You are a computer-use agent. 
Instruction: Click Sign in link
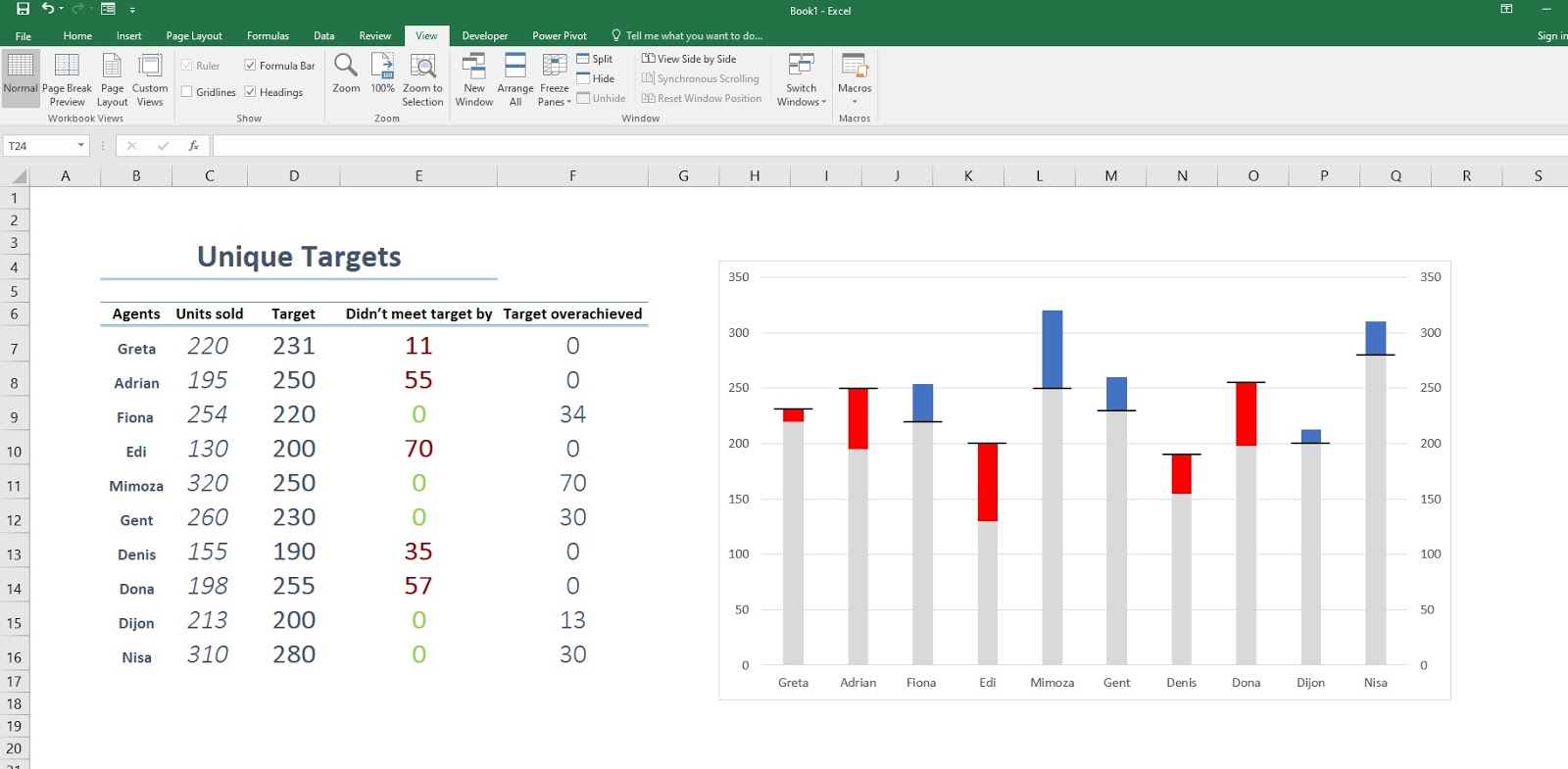click(1551, 35)
